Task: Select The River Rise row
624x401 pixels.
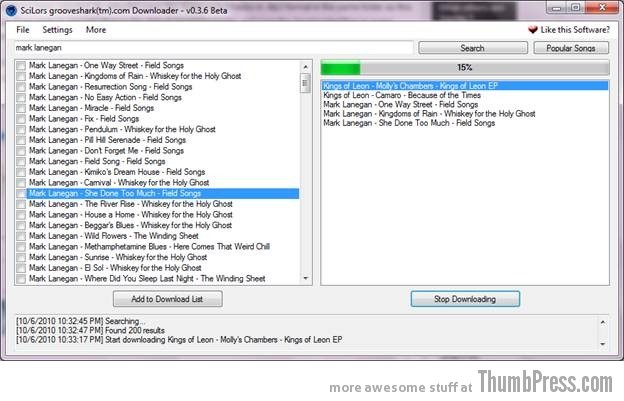Action: point(131,204)
